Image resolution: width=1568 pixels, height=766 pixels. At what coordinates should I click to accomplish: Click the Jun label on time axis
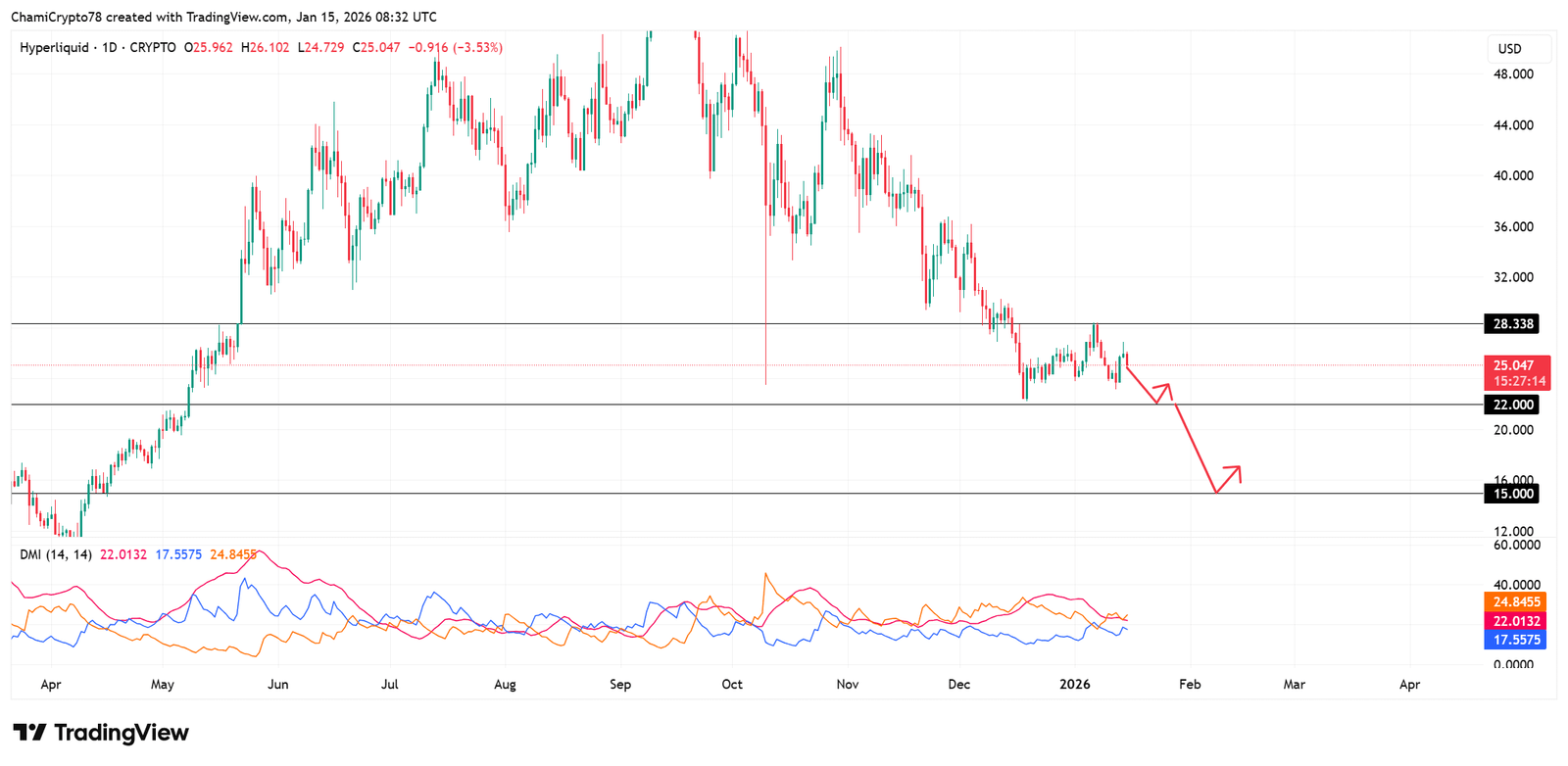coord(278,685)
